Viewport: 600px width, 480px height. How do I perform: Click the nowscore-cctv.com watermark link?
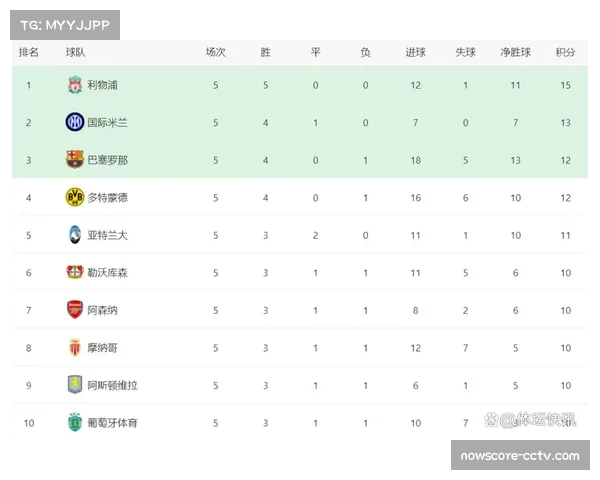point(519,456)
